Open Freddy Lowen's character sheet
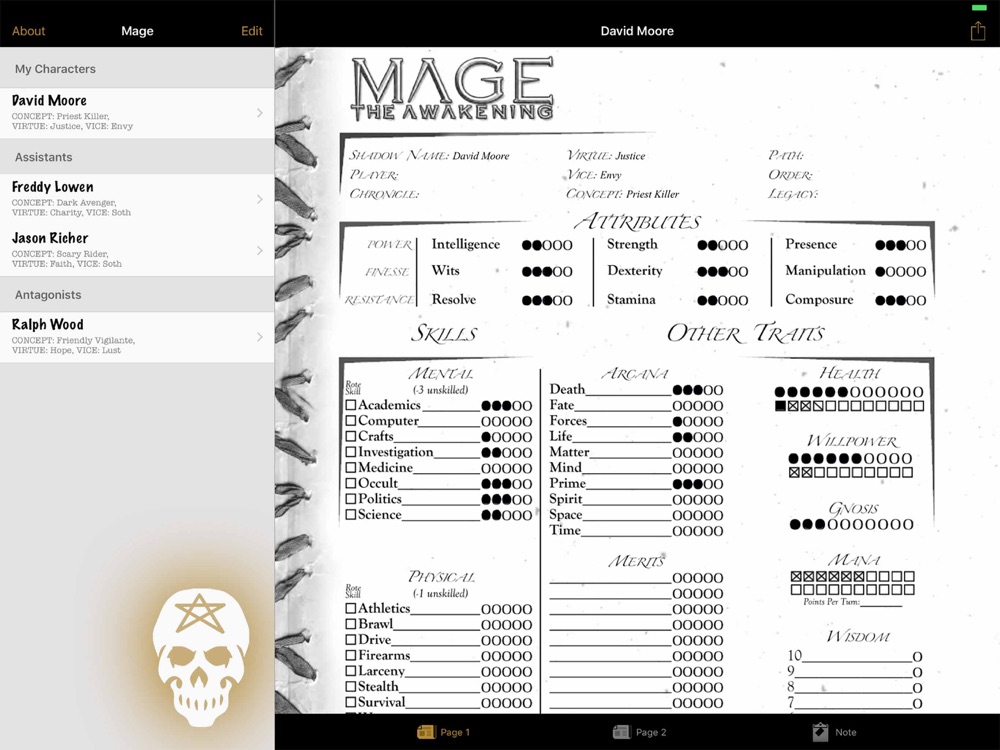Image resolution: width=1000 pixels, height=750 pixels. (x=137, y=199)
